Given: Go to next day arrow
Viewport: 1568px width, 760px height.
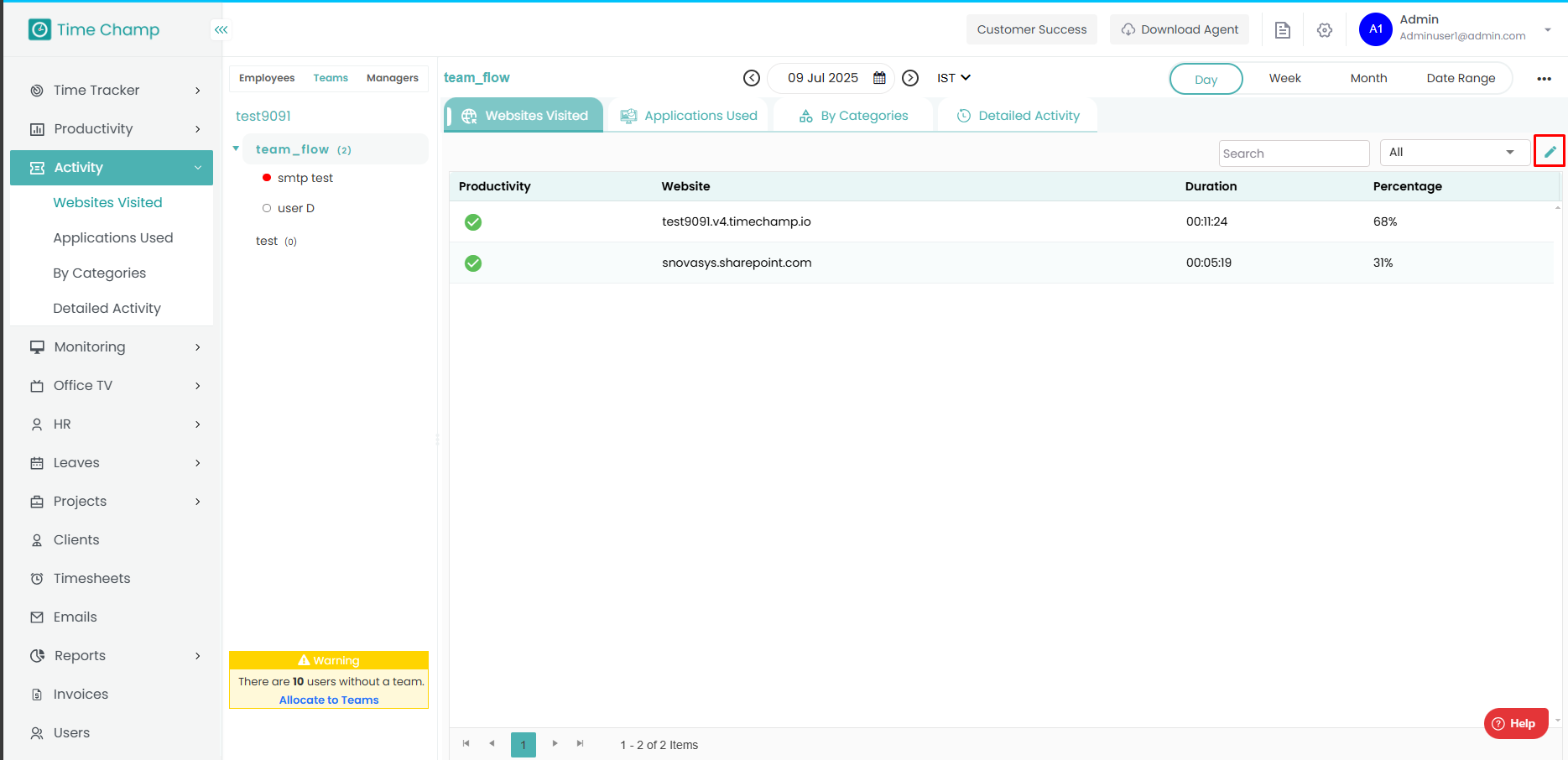Looking at the screenshot, I should point(910,78).
